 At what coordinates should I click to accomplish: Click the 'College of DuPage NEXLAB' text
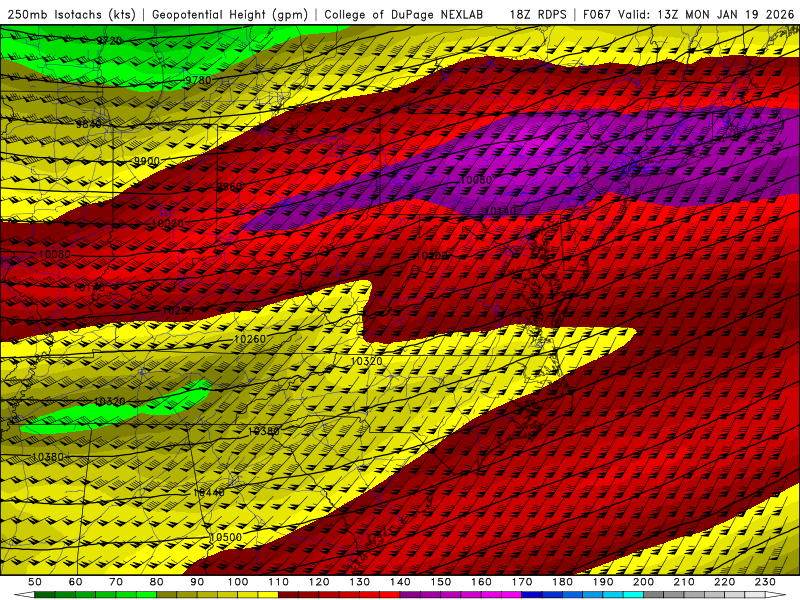pyautogui.click(x=404, y=14)
